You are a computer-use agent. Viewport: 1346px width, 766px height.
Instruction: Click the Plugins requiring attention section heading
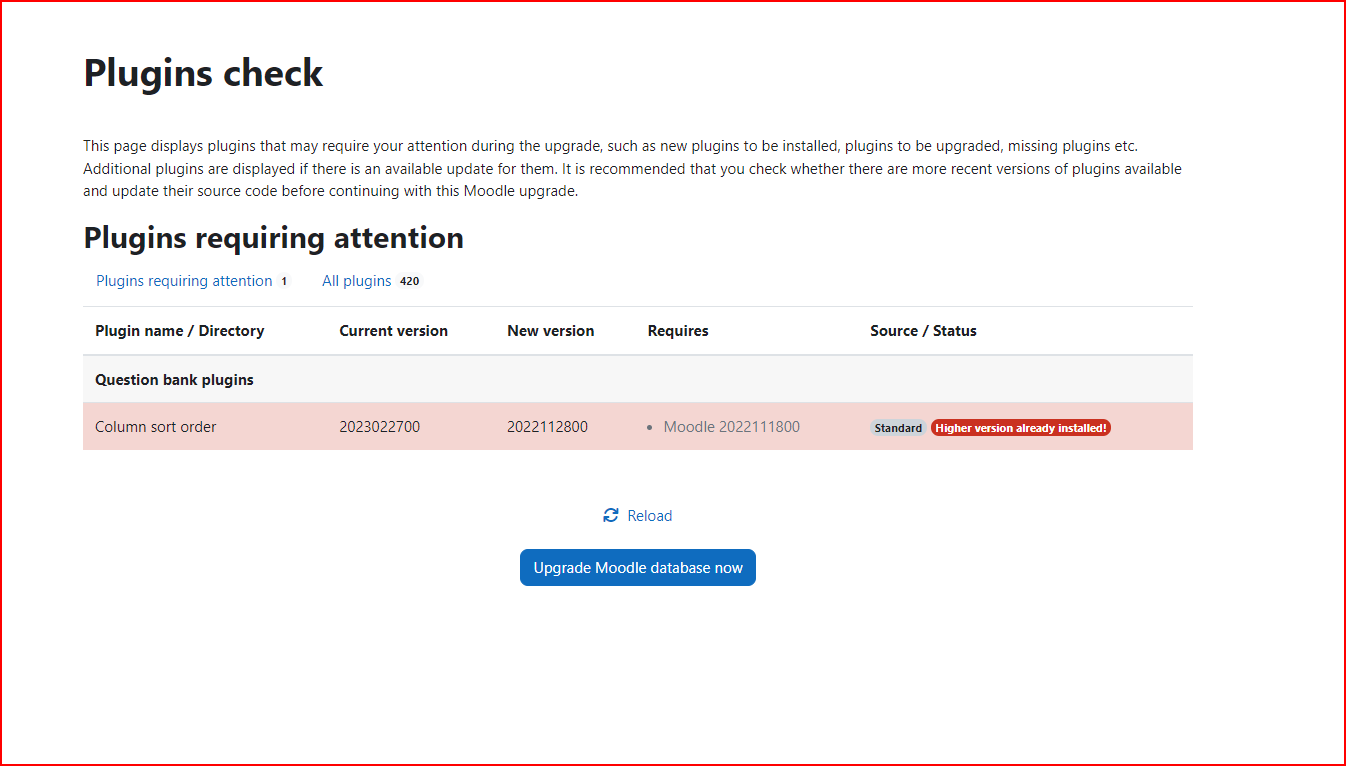click(x=274, y=238)
